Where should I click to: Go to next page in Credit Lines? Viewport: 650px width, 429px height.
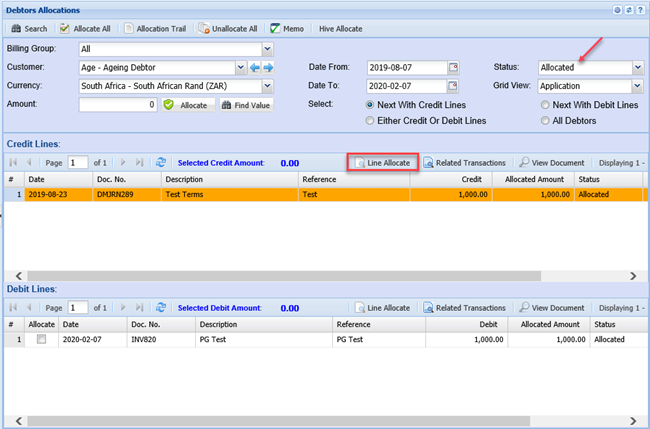[x=123, y=162]
